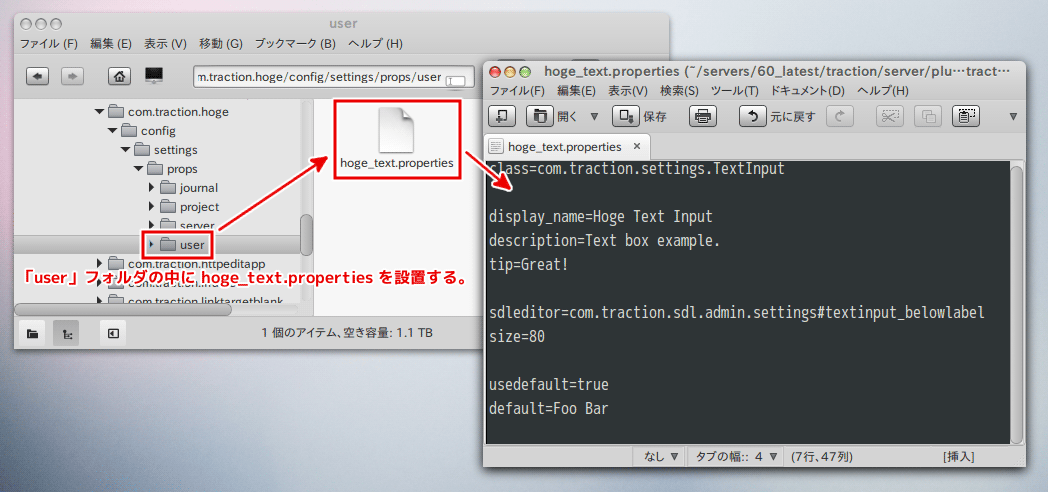1048x492 pixels.
Task: Show more editor toolbar items
Action: point(1013,117)
